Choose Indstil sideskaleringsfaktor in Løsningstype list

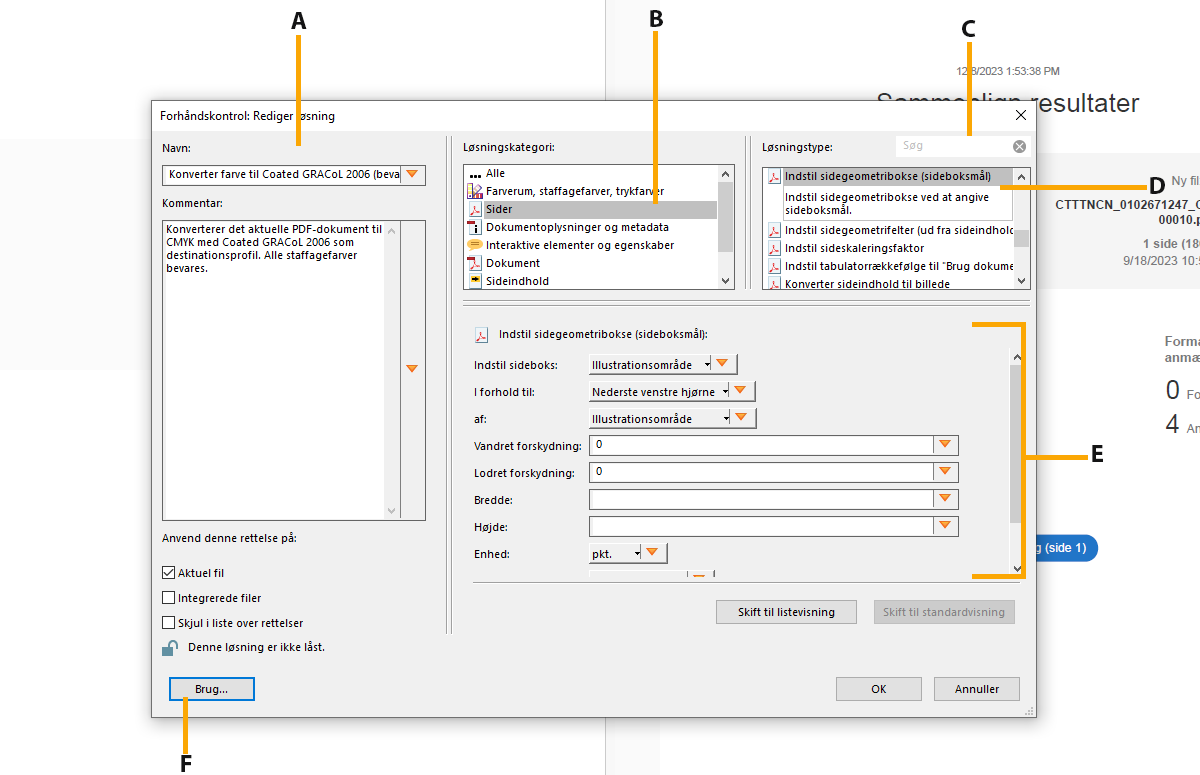tap(854, 248)
